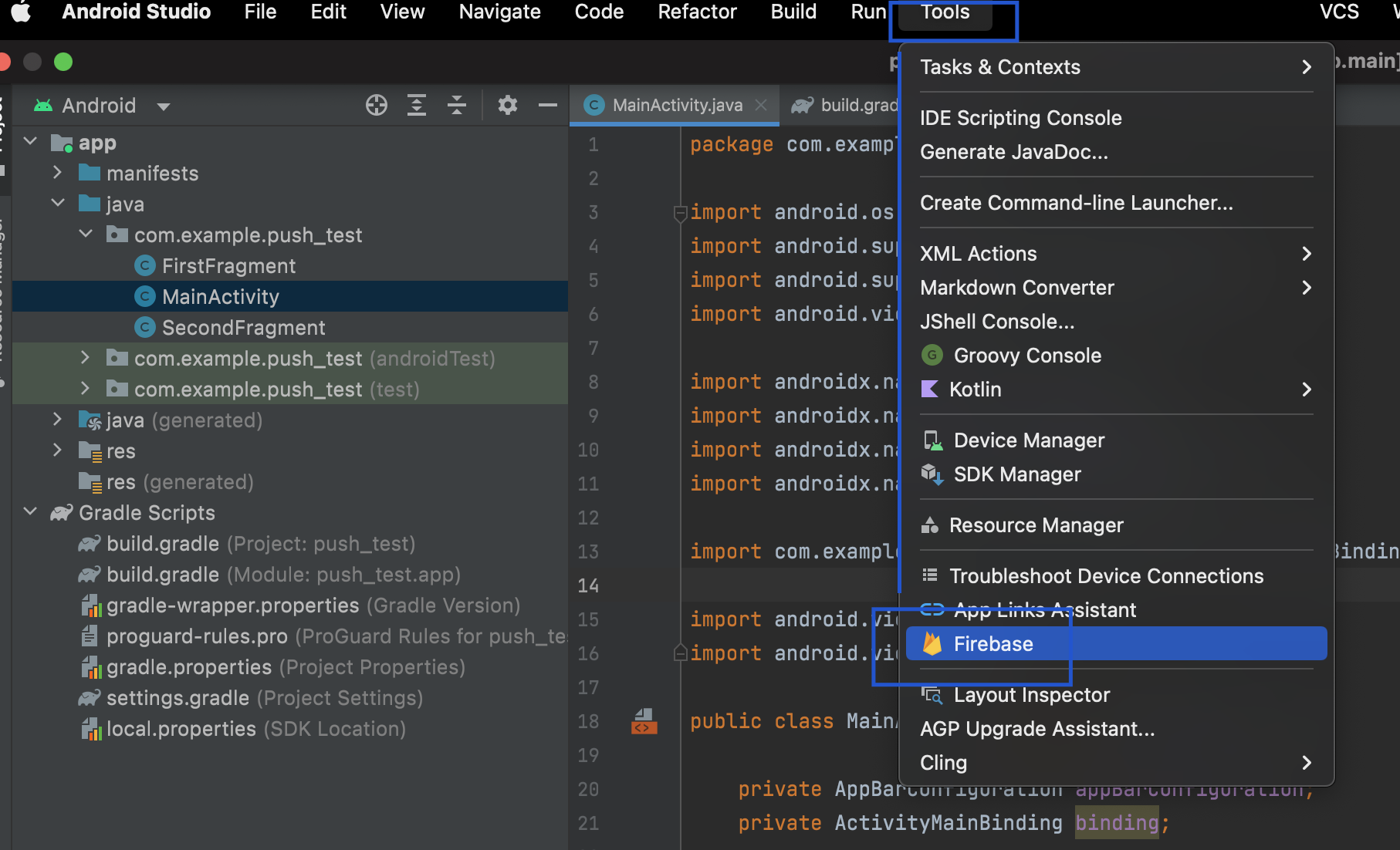
Task: Close the MainActivity.java tab
Action: [761, 105]
